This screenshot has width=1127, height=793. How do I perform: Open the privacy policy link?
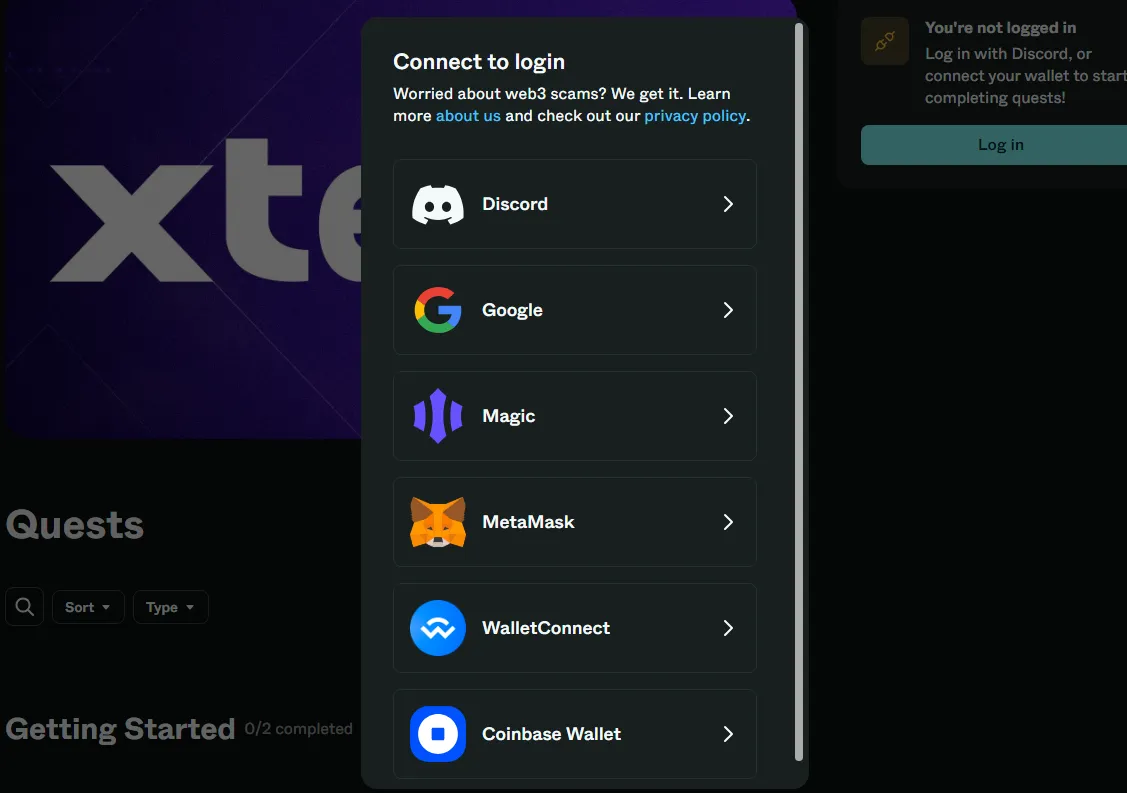(695, 116)
